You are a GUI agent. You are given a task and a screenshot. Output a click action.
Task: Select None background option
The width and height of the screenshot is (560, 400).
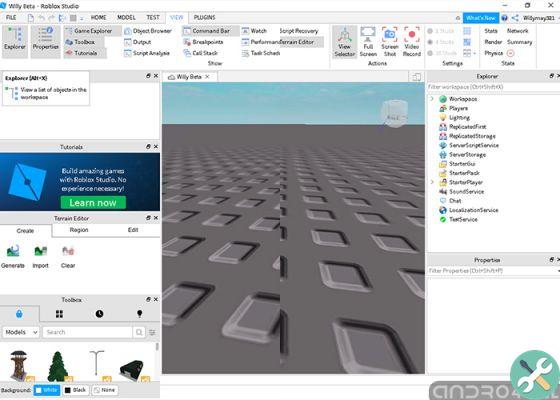(x=105, y=390)
